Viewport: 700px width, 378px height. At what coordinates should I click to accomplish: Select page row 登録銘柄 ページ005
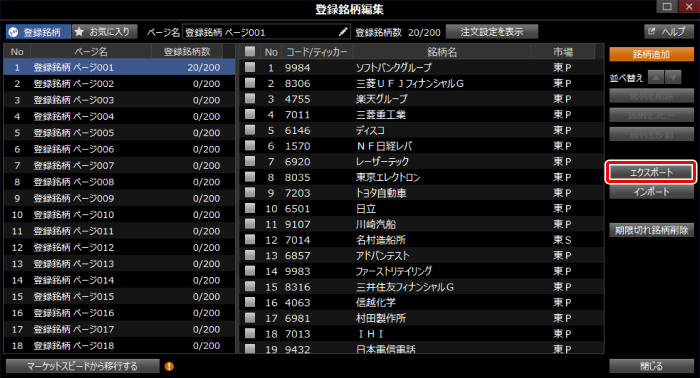pyautogui.click(x=119, y=133)
